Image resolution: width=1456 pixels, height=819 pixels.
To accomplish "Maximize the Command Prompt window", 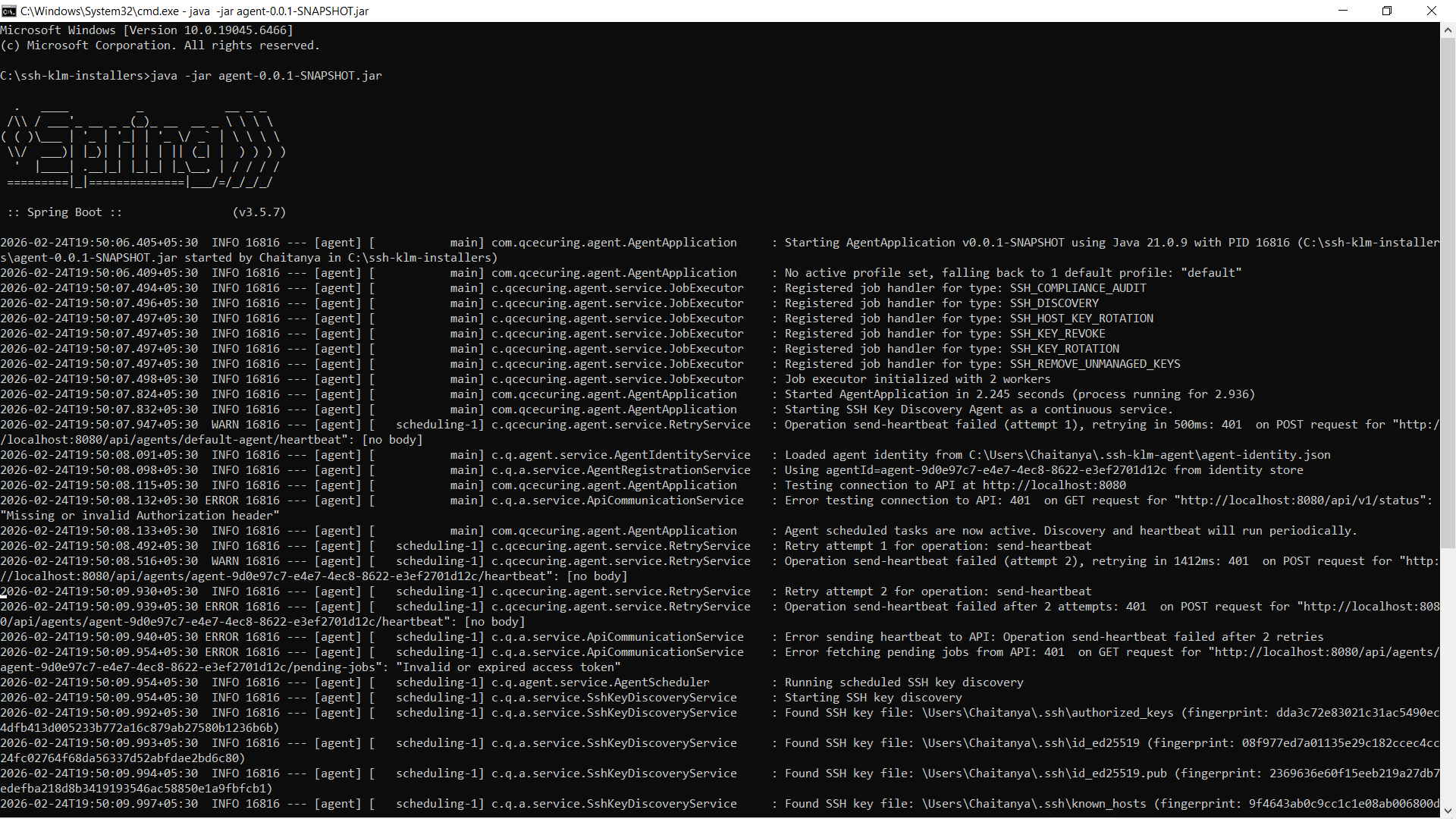I will (1387, 11).
